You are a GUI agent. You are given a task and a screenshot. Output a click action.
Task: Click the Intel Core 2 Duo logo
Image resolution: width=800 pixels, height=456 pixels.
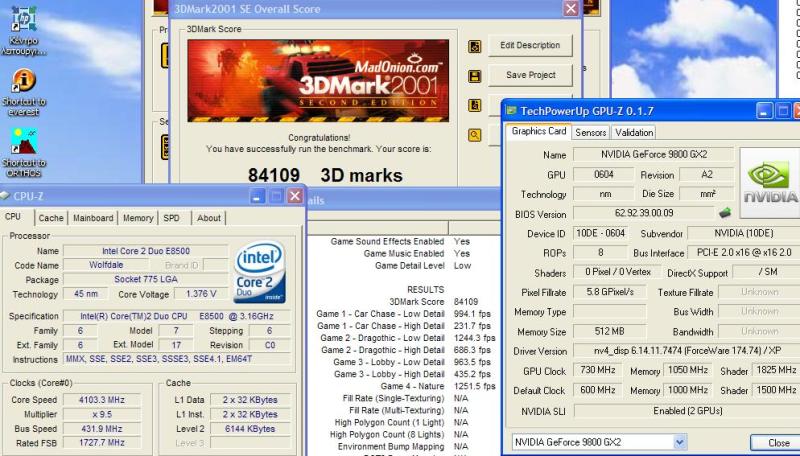(259, 272)
